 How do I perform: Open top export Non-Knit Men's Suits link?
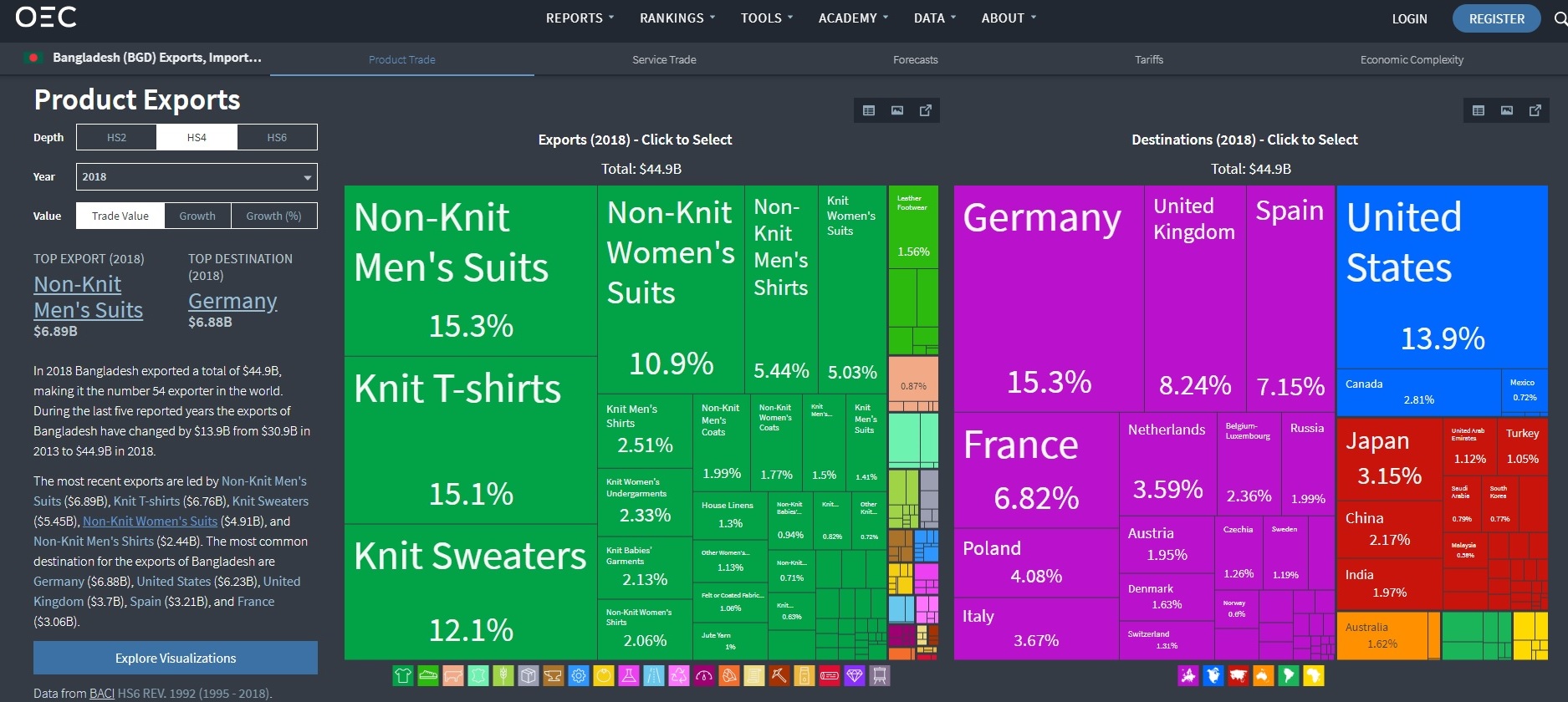tap(89, 297)
